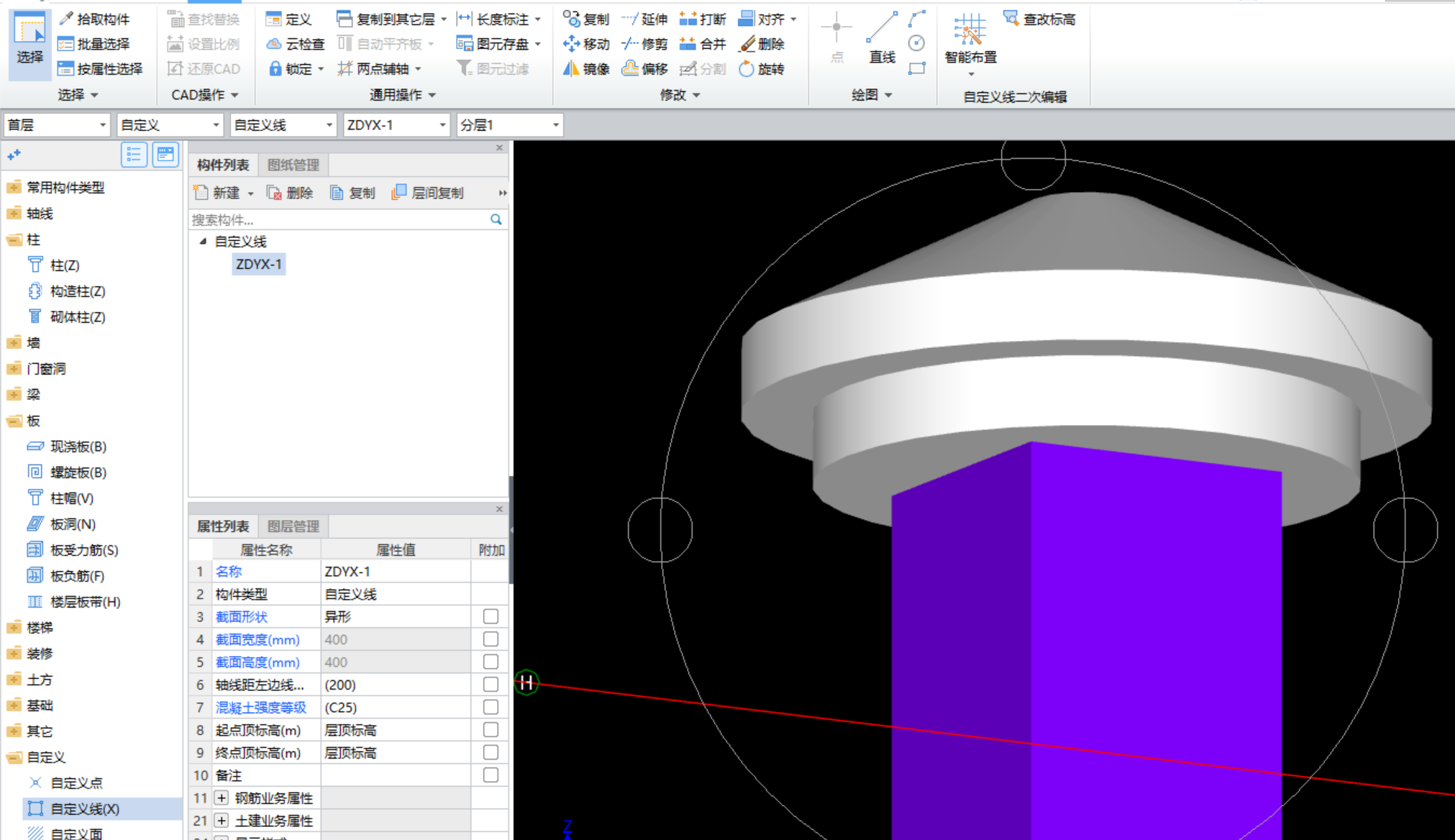Screen dimensions: 1455x840
Task: Select 长度标注 length dimension tool
Action: (493, 19)
